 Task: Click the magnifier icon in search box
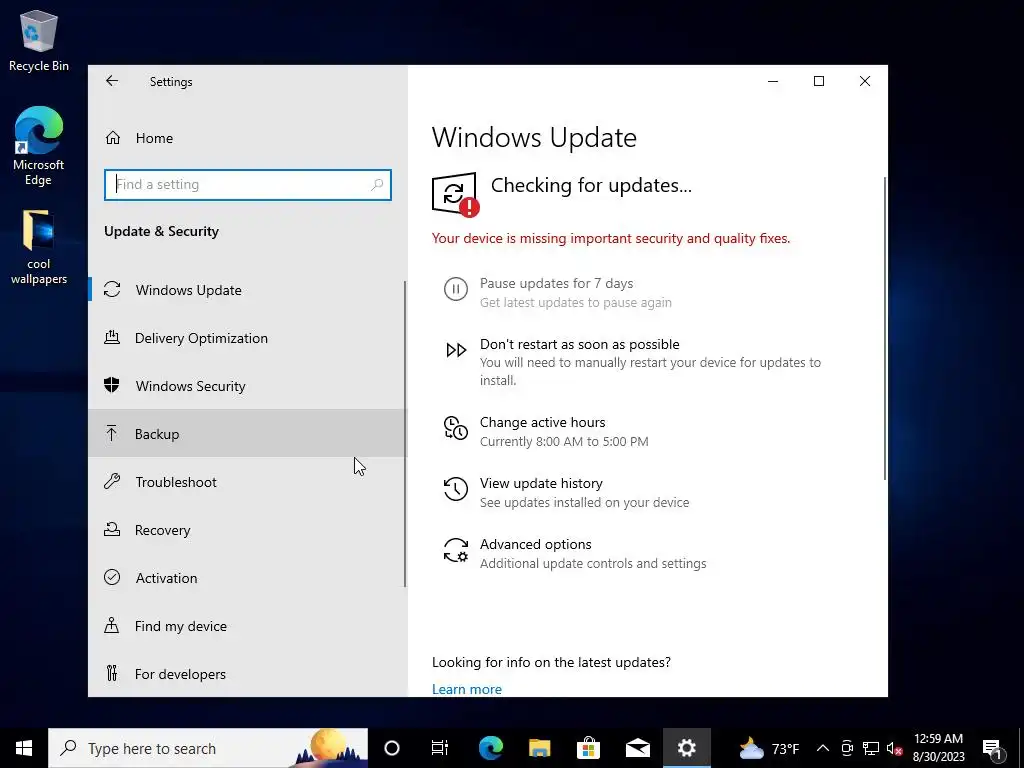click(377, 185)
